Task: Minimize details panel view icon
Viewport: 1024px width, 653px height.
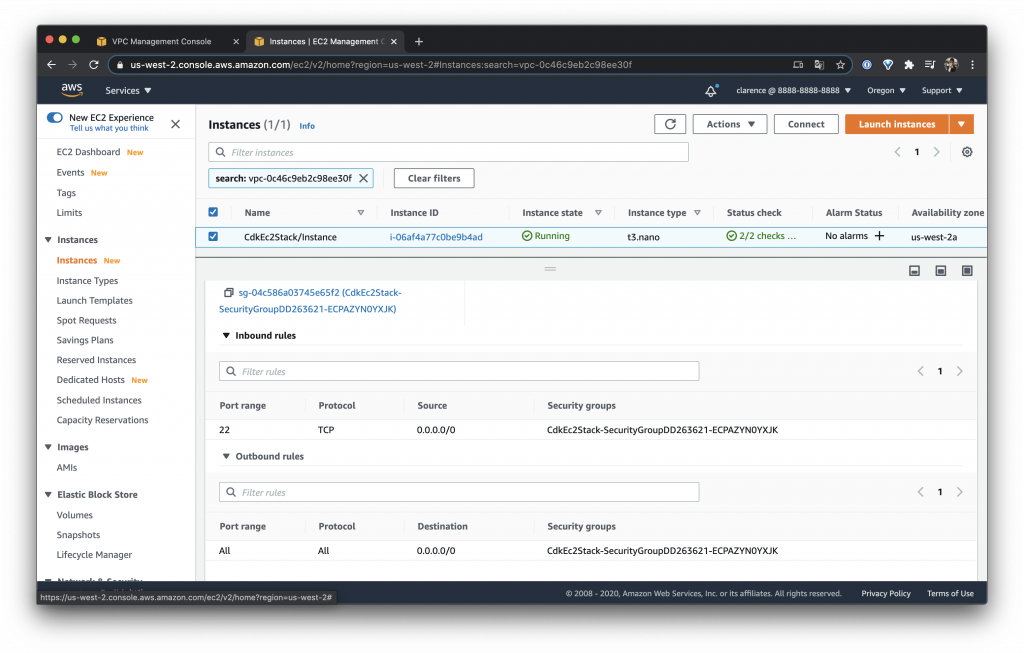Action: pos(914,270)
